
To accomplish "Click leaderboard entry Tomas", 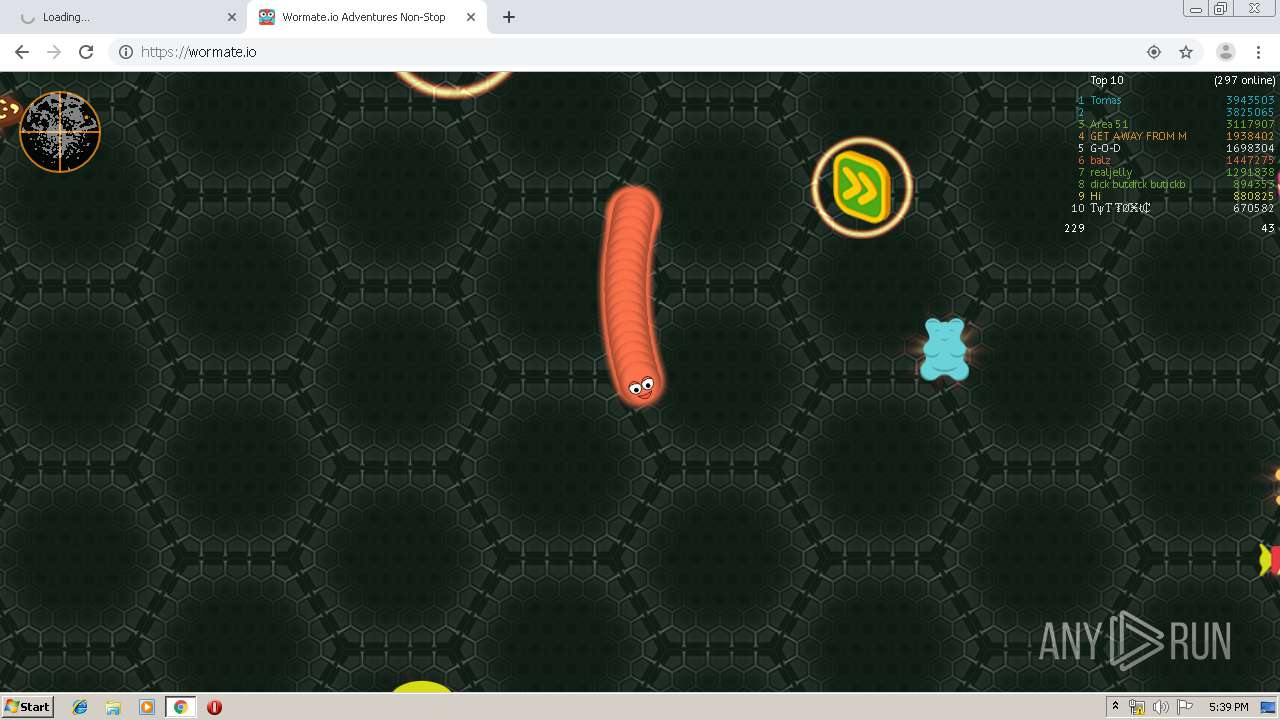I will coord(1105,100).
